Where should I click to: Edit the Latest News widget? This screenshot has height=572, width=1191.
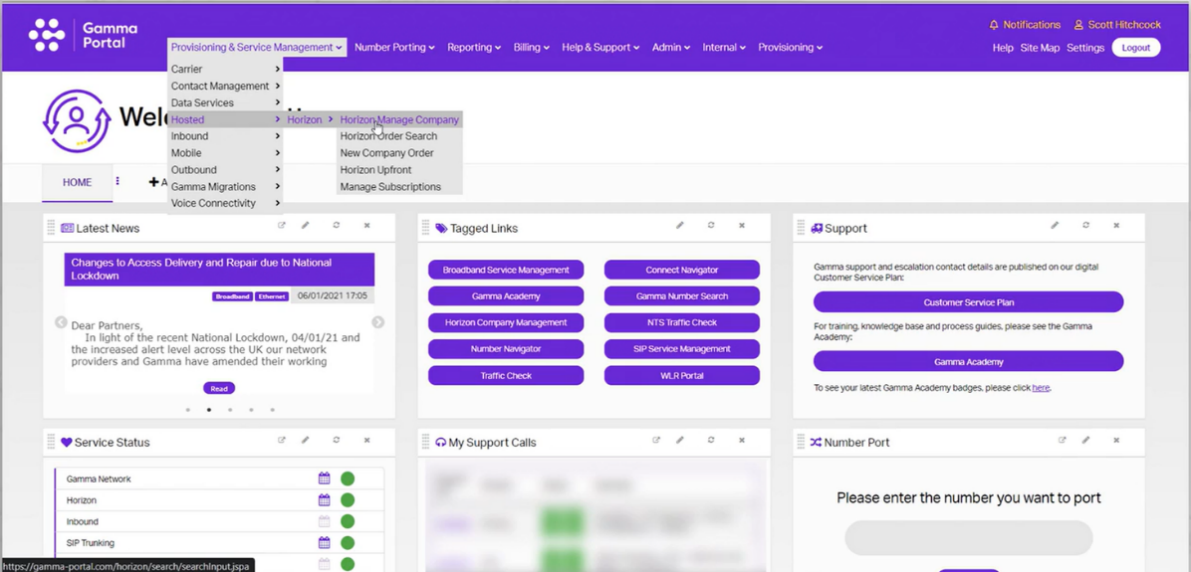coord(305,226)
